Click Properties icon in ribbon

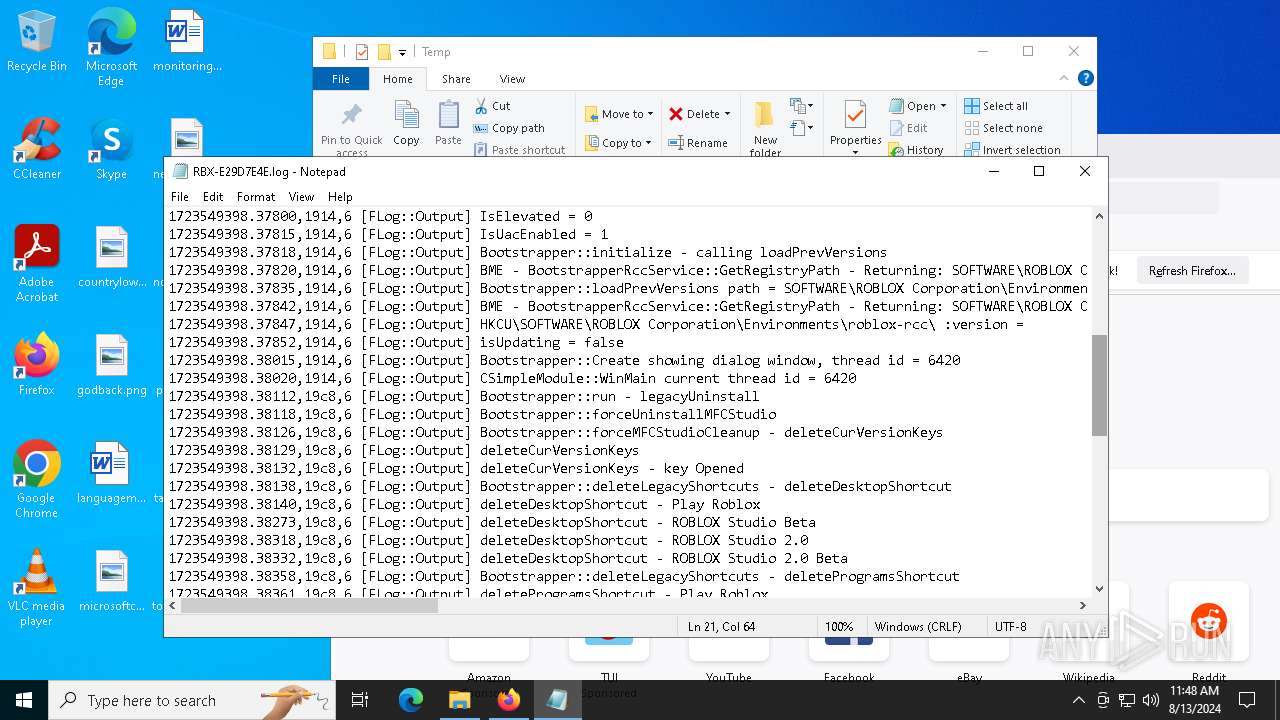(x=855, y=116)
